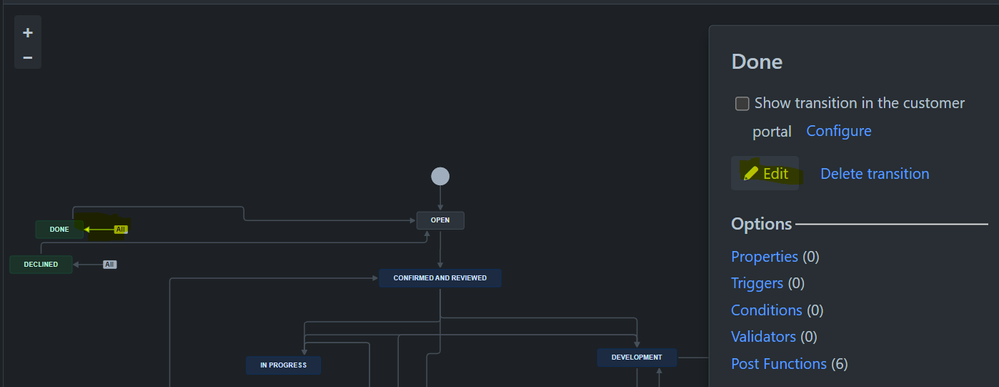Click the All label pointing to DONE
The height and width of the screenshot is (387, 999).
(x=120, y=230)
